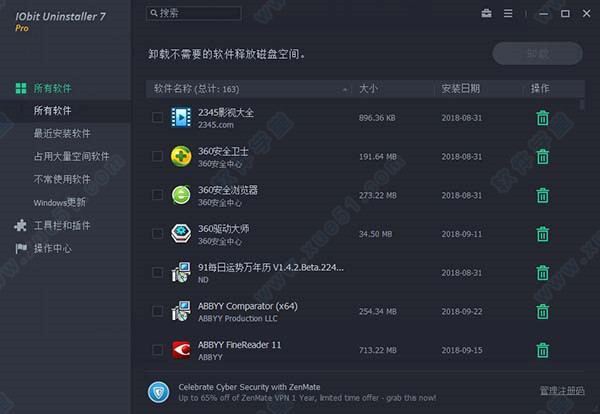Click the ABBYY FineReader 11 red icon

click(181, 350)
